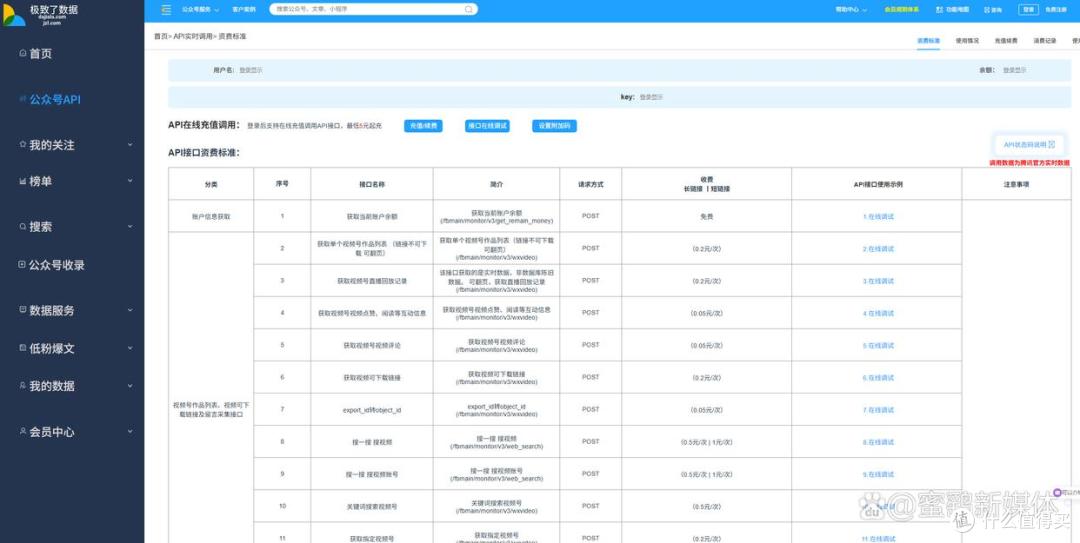The width and height of the screenshot is (1080, 543).
Task: Click the 注意事项 column header
Action: pos(1016,185)
